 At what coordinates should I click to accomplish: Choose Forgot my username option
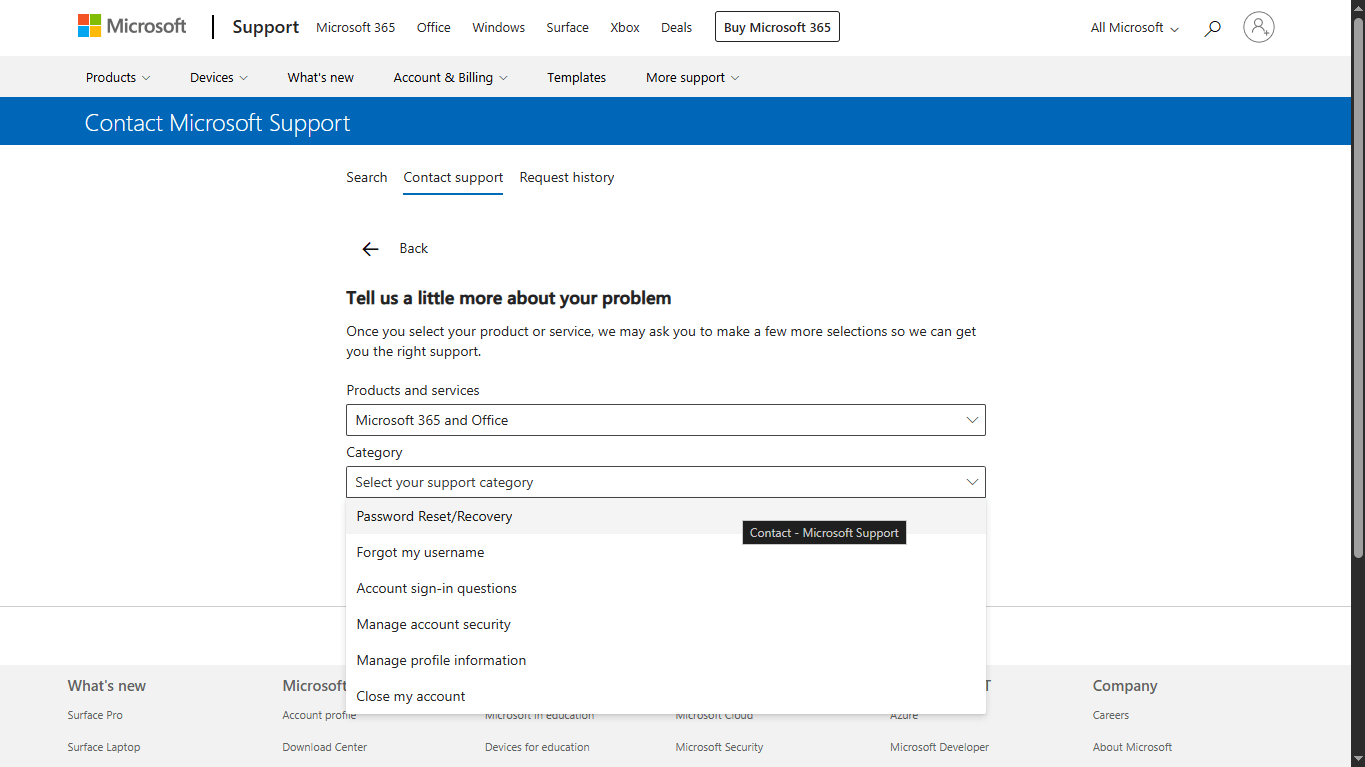[x=666, y=552]
